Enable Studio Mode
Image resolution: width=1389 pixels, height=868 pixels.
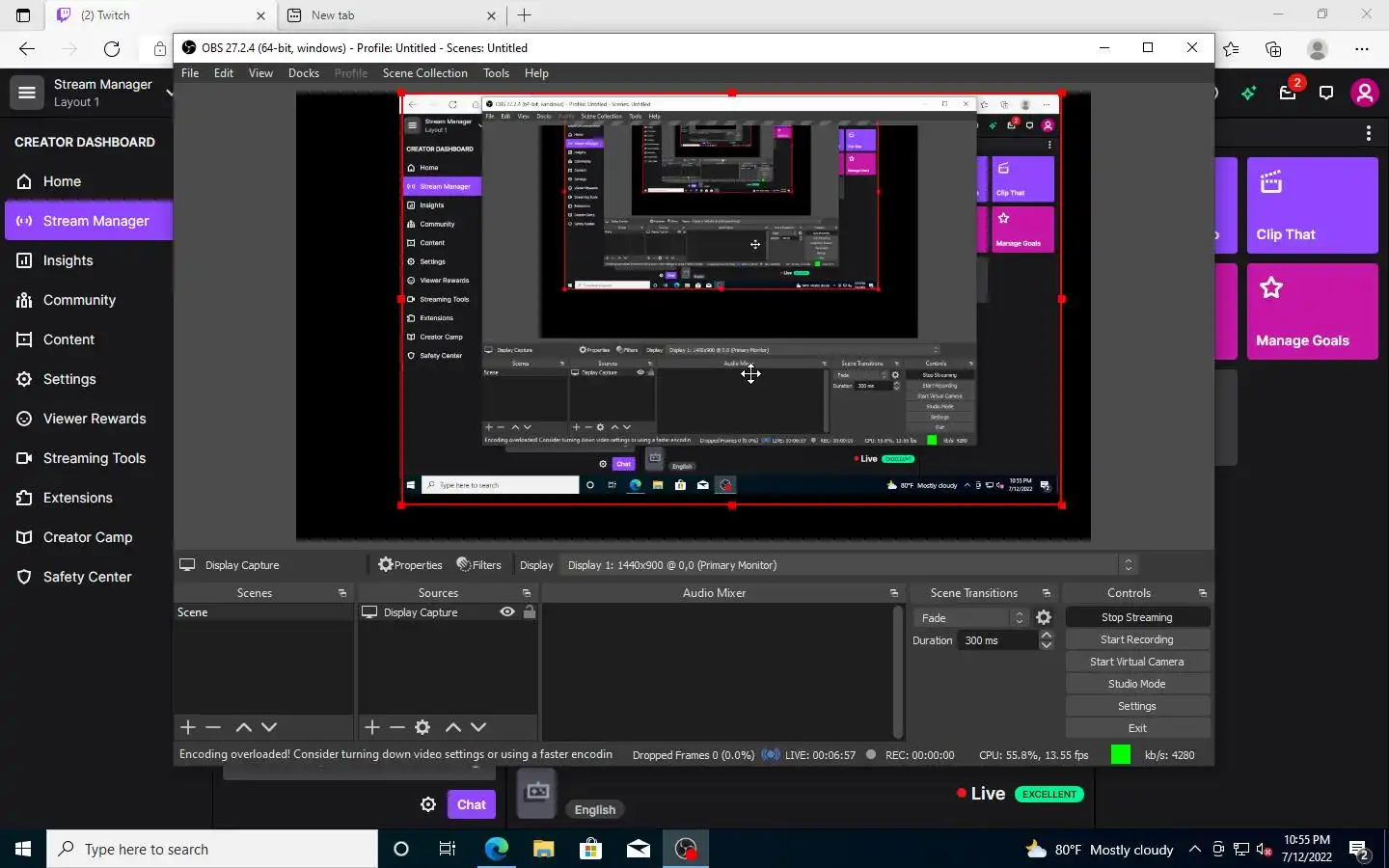[x=1137, y=684]
